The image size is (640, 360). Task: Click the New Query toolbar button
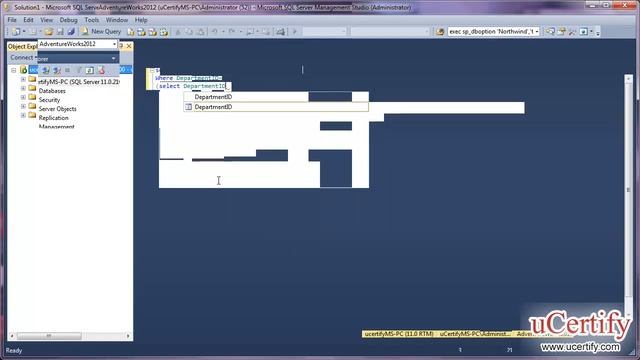[101, 31]
